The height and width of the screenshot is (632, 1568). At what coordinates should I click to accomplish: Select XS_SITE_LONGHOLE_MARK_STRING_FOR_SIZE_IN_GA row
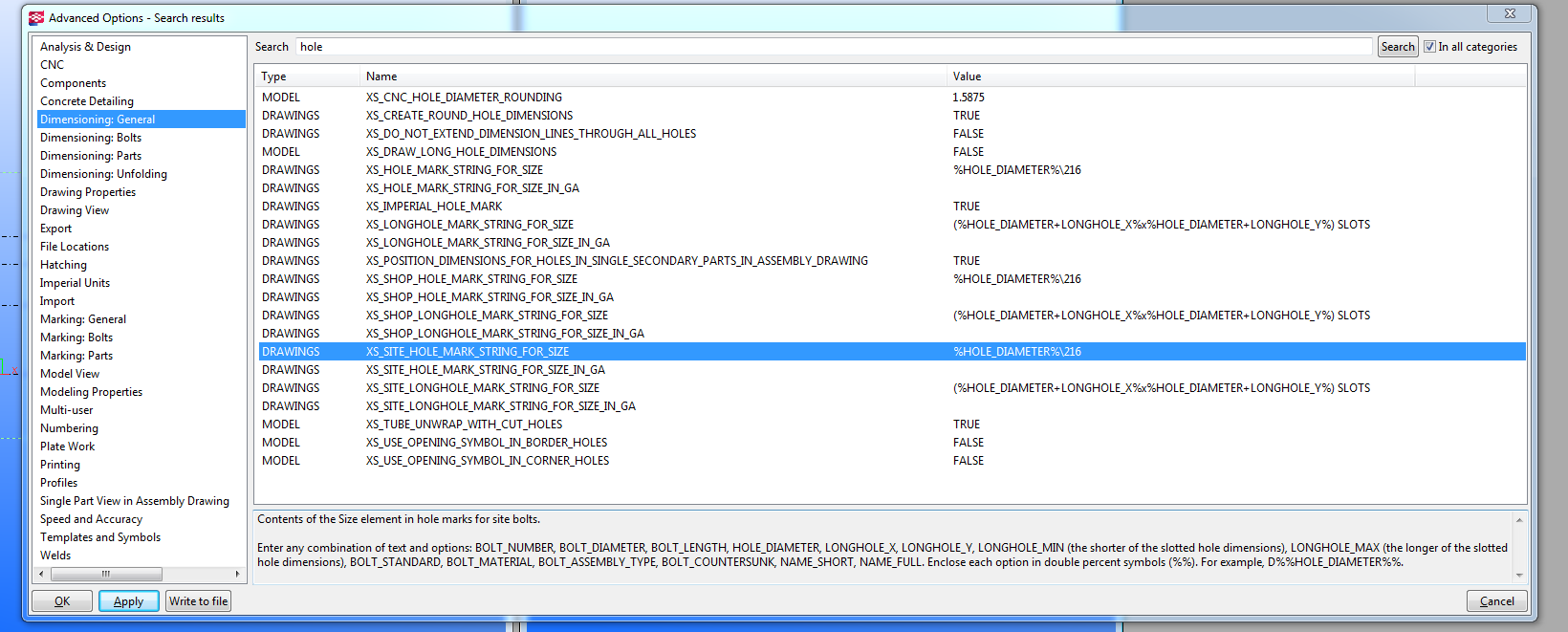[x=891, y=406]
